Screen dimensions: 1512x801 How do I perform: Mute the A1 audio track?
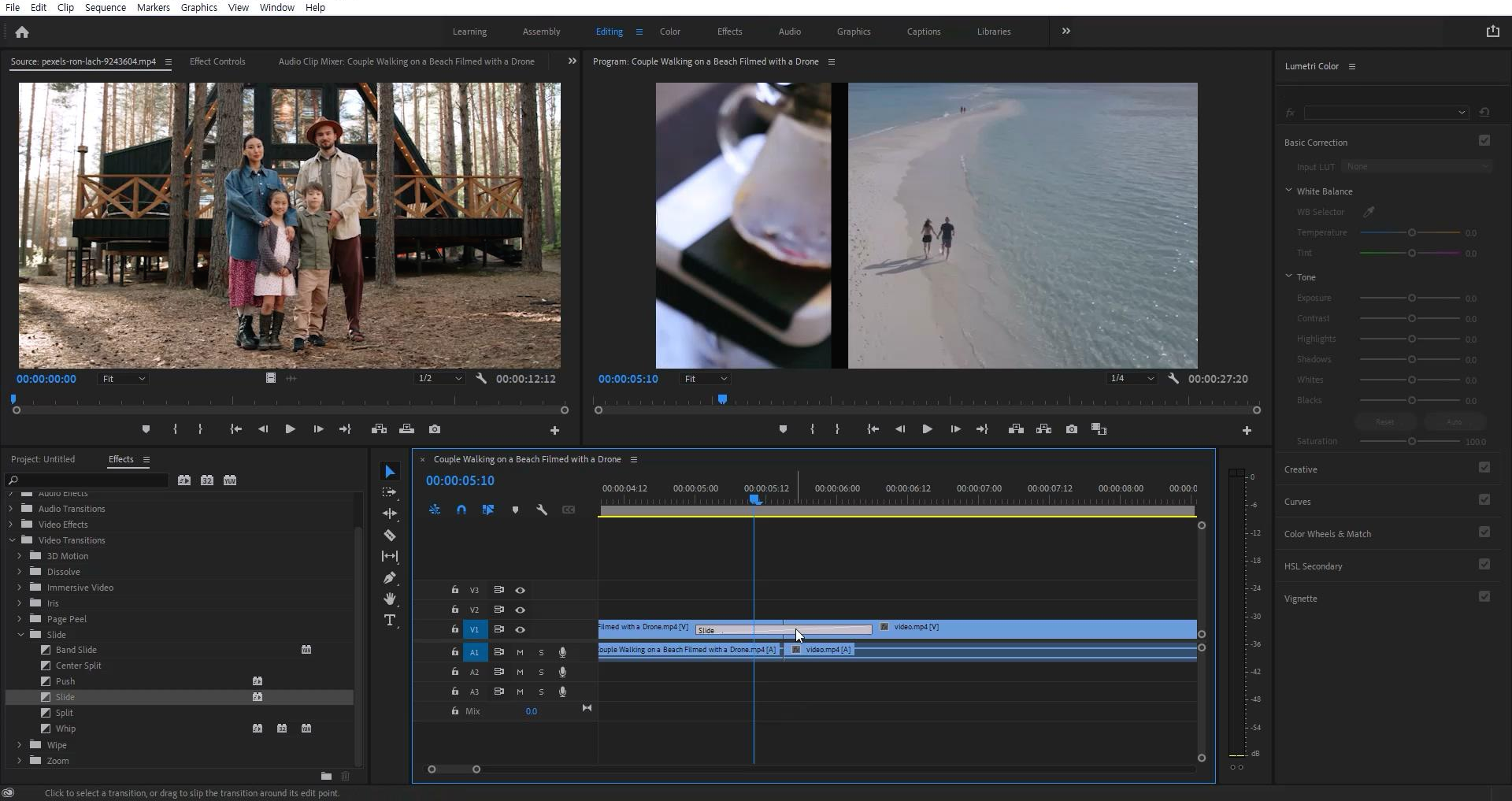[520, 652]
